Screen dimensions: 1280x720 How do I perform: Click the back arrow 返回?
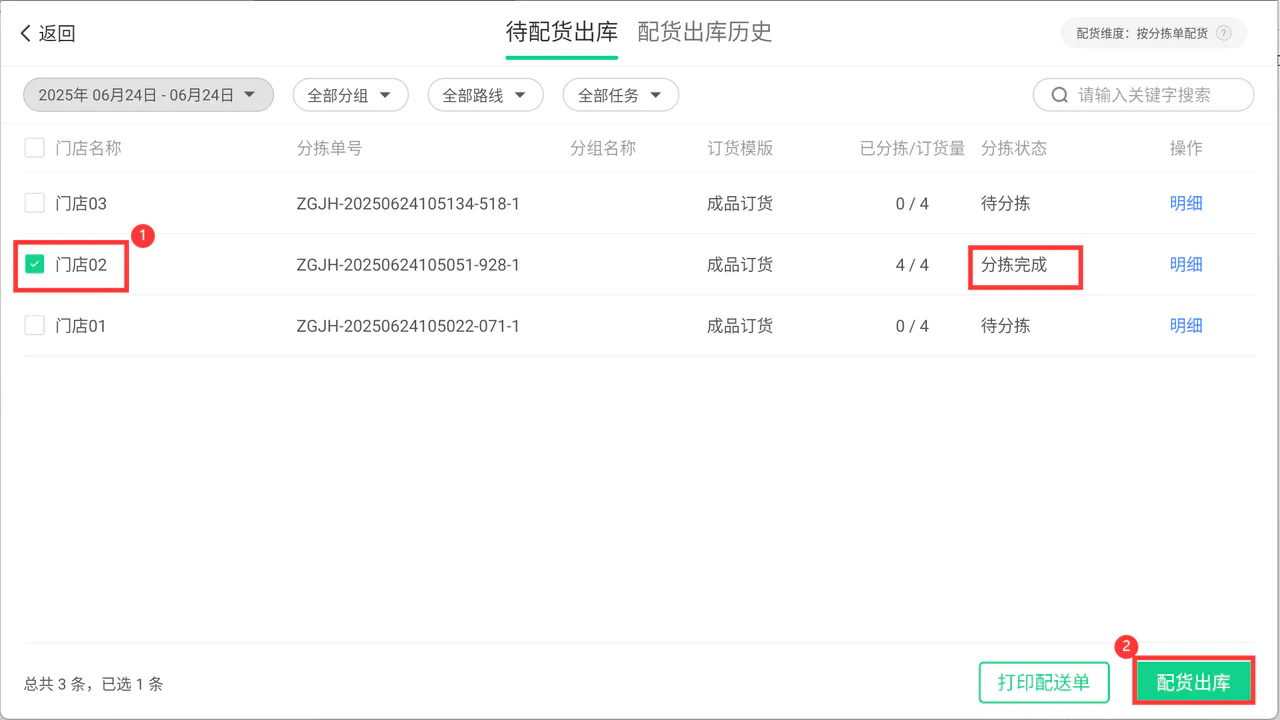click(47, 33)
